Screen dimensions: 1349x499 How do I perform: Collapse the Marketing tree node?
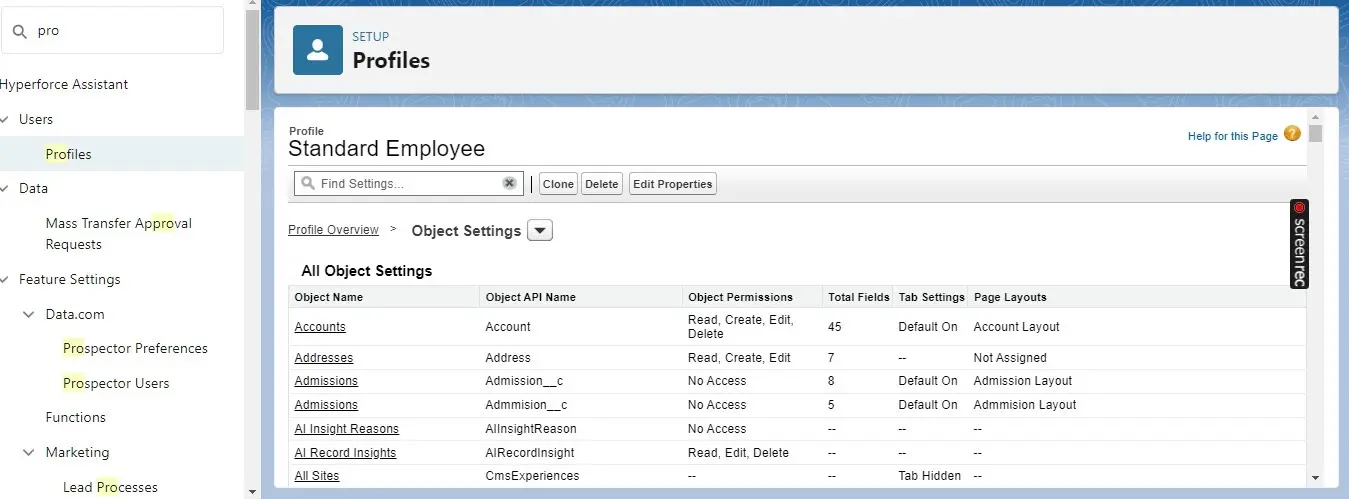click(x=29, y=453)
